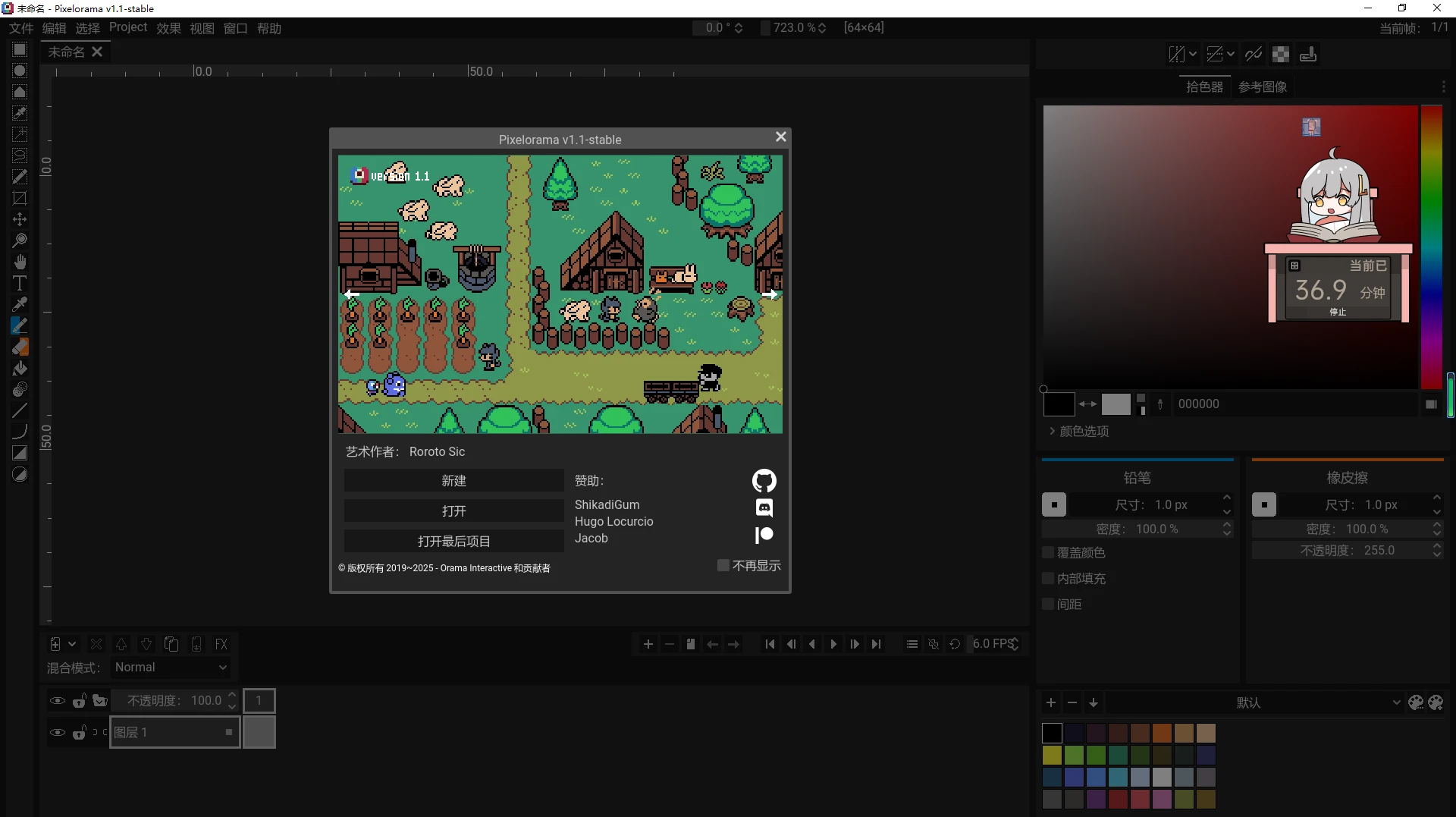Image resolution: width=1456 pixels, height=817 pixels.
Task: Play animation forward
Action: coord(833,644)
